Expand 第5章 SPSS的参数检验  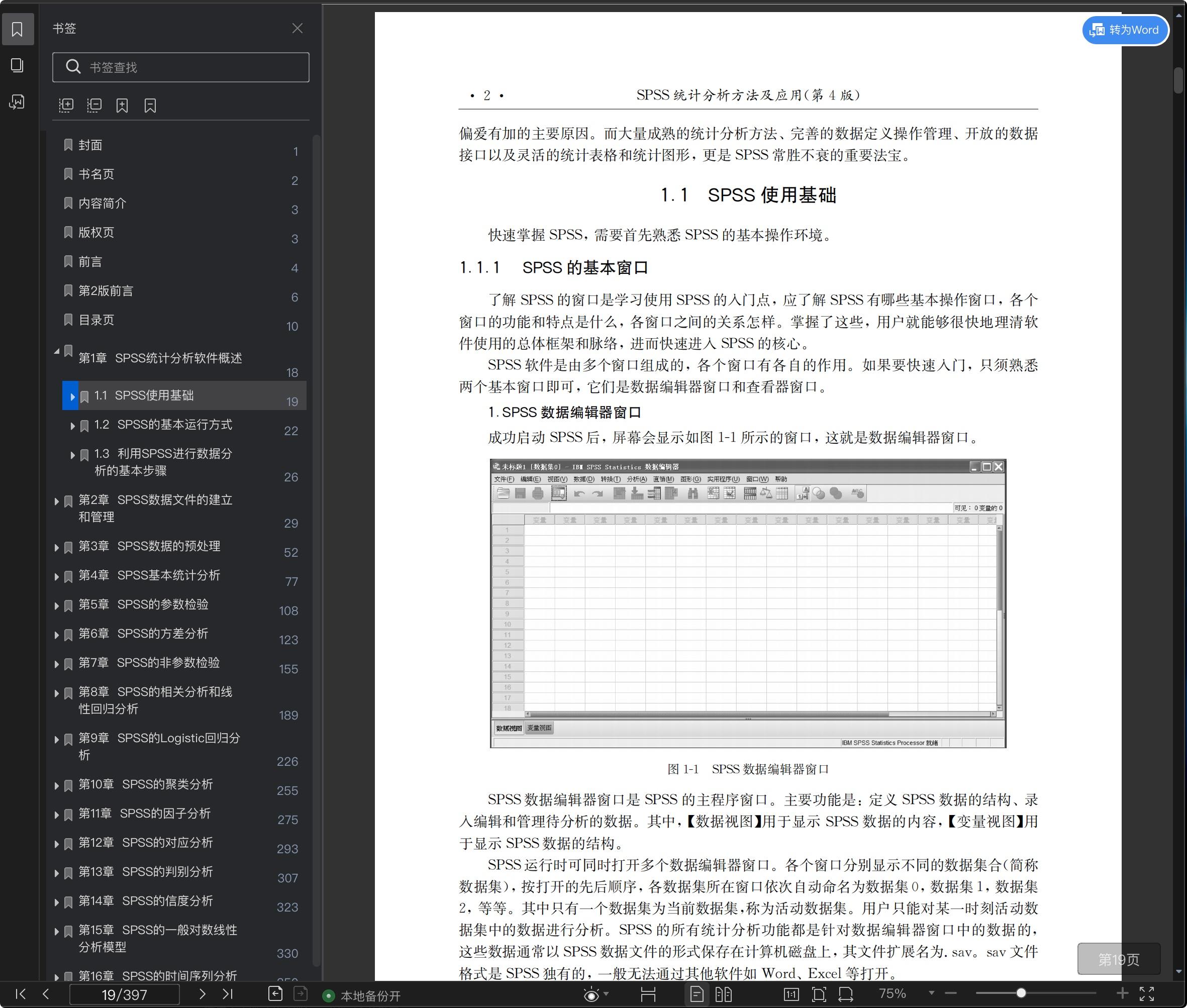pyautogui.click(x=57, y=606)
